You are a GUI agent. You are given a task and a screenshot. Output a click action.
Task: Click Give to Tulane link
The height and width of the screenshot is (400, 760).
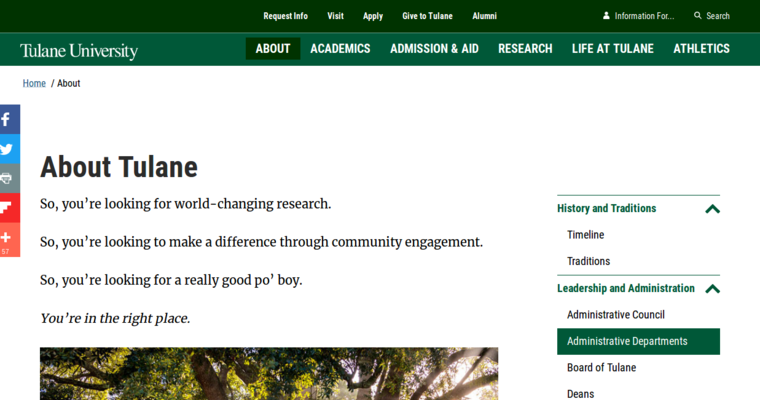[427, 16]
